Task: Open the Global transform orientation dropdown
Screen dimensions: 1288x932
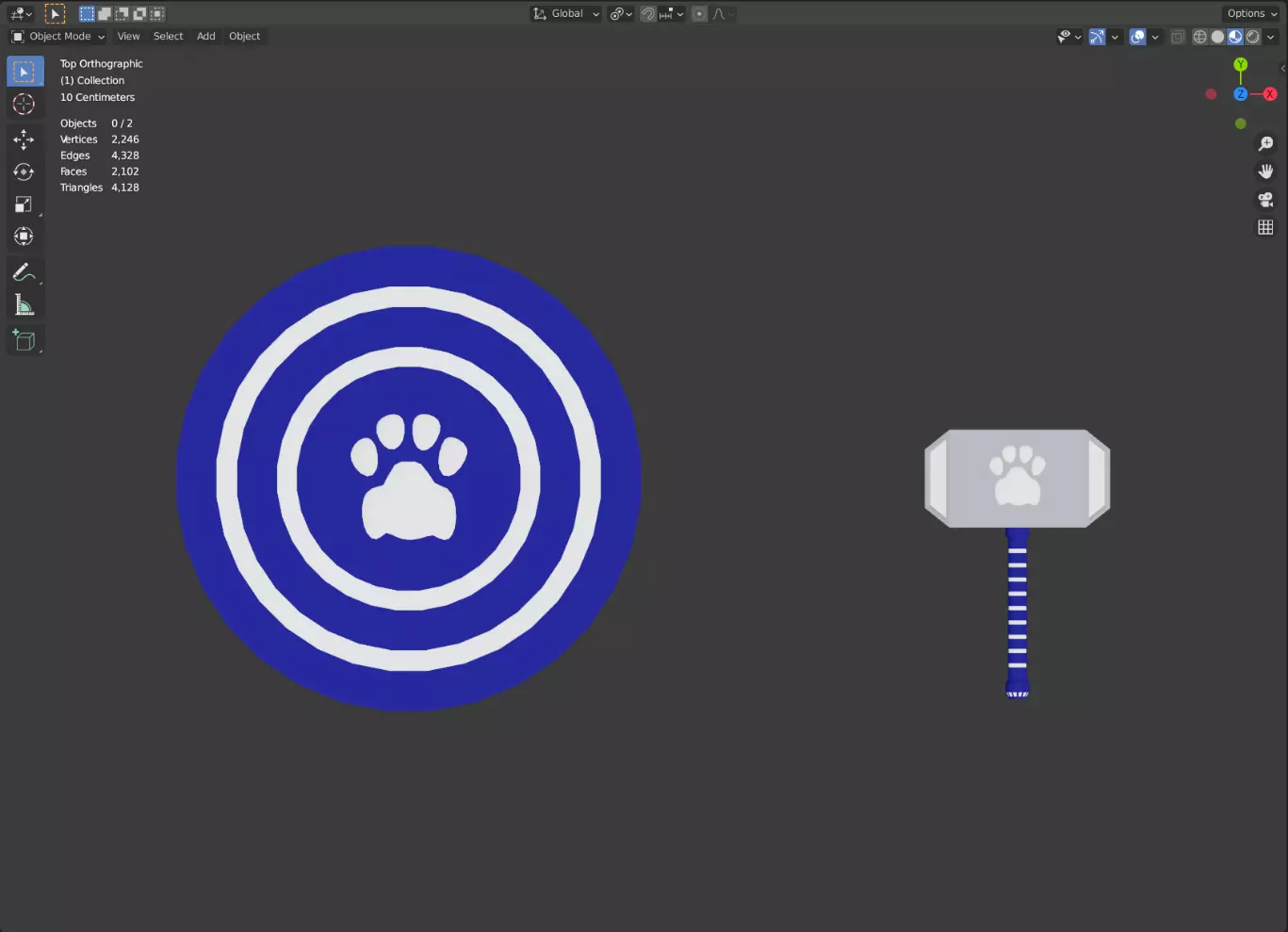Action: coord(566,13)
